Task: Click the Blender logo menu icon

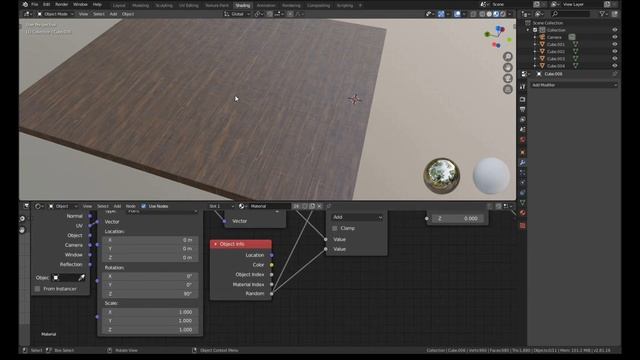Action: coord(25,4)
